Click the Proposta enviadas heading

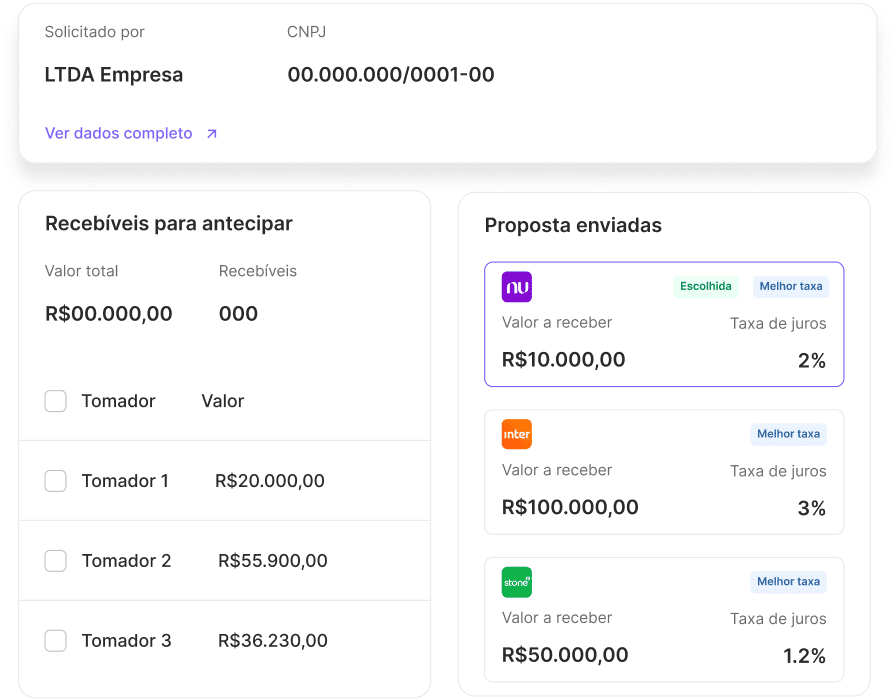[x=572, y=226]
